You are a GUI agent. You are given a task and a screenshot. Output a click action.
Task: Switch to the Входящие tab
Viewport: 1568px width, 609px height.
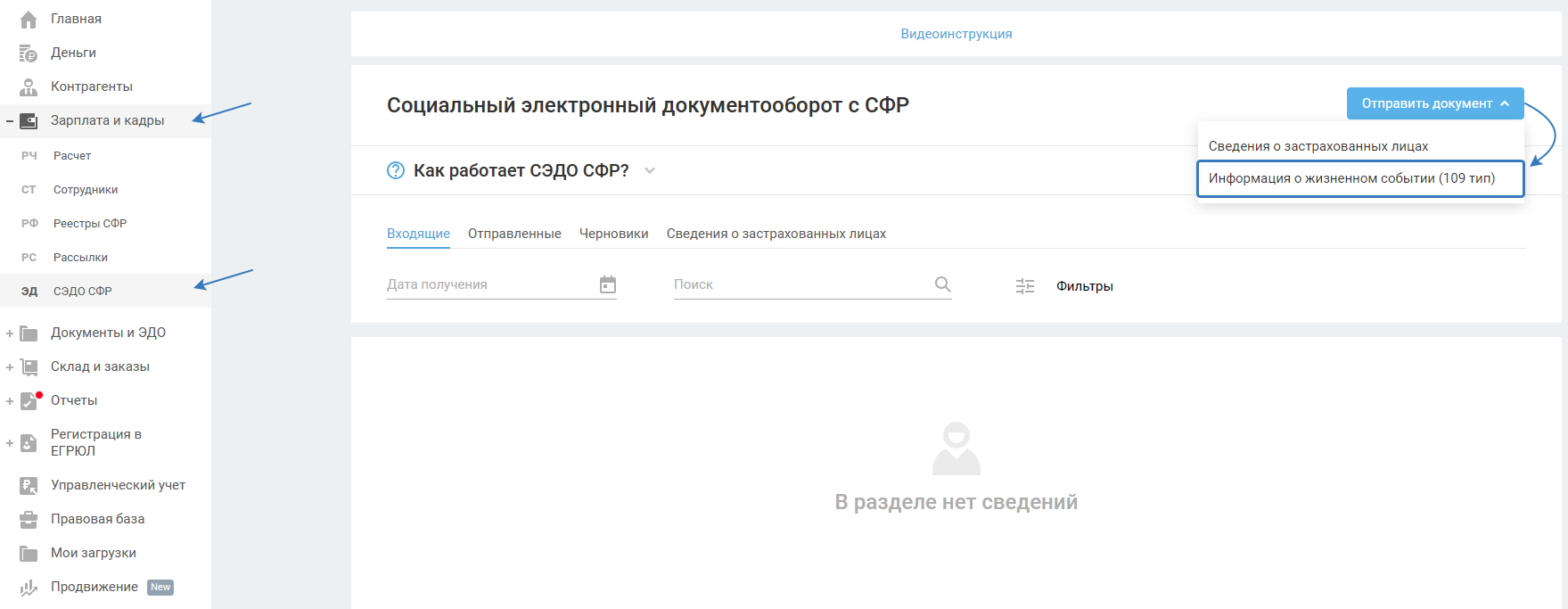418,234
